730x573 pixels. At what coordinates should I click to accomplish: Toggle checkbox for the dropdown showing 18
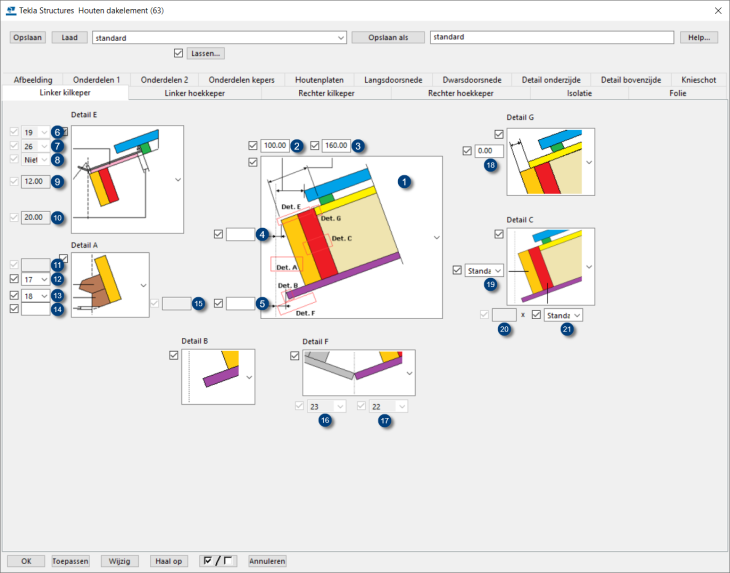click(14, 295)
